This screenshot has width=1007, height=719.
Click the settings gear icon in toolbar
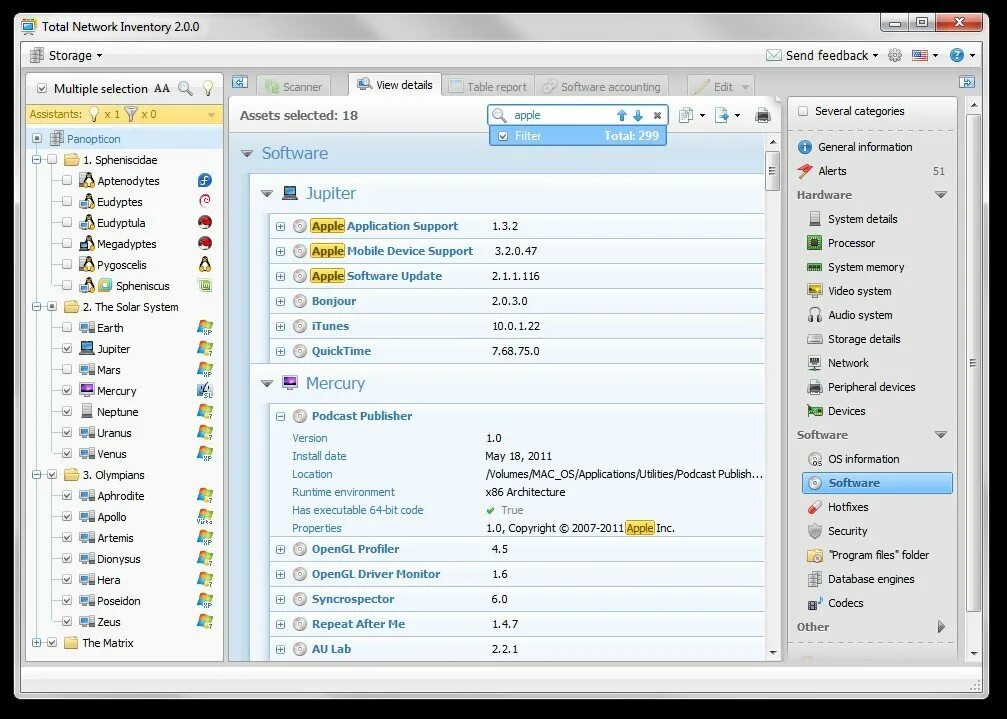895,55
